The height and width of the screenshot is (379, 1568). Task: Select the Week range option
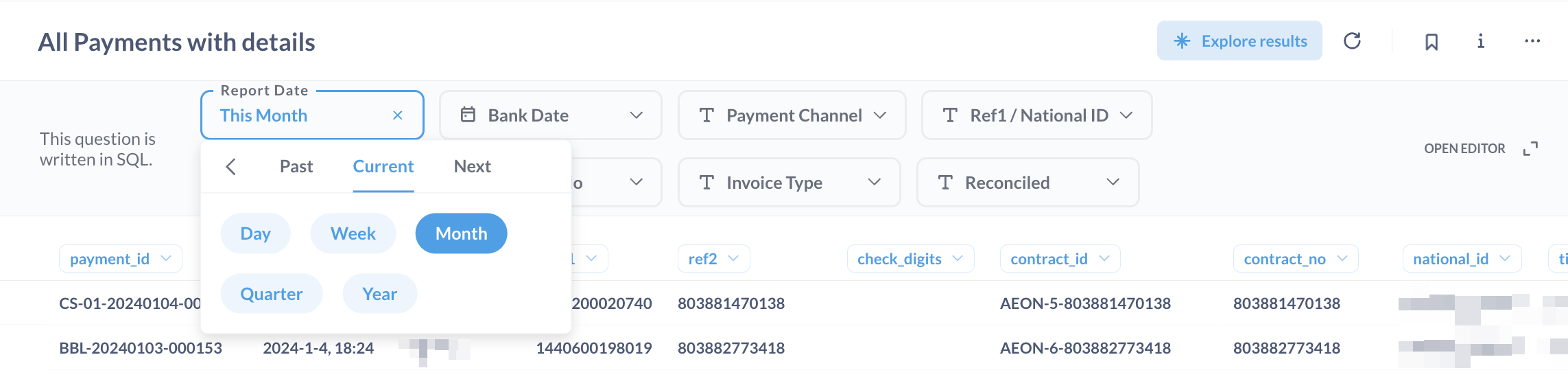[x=353, y=233]
